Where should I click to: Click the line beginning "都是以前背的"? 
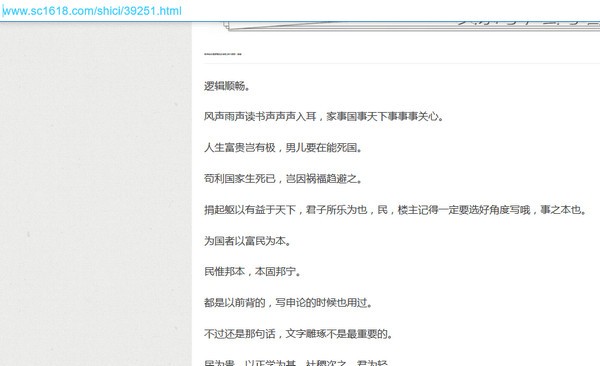288,303
